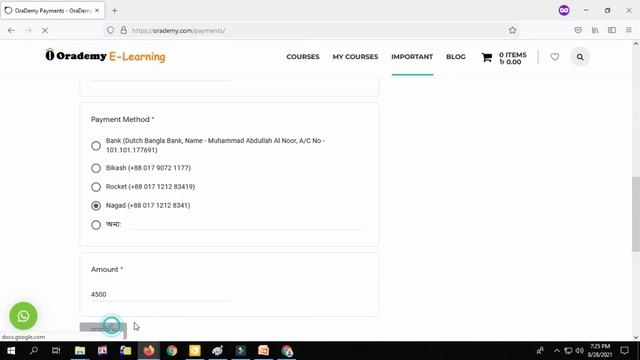
Task: Open the Save to Pocket icon
Action: (x=578, y=30)
